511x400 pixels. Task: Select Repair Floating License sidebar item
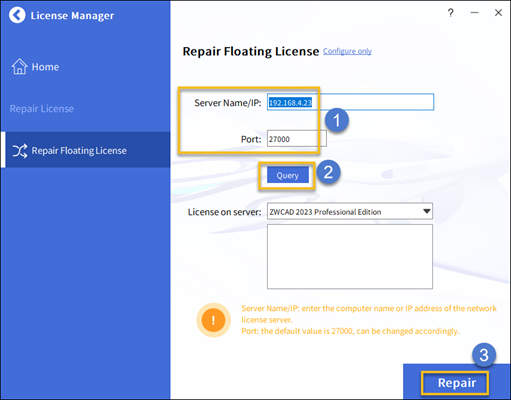[85, 150]
